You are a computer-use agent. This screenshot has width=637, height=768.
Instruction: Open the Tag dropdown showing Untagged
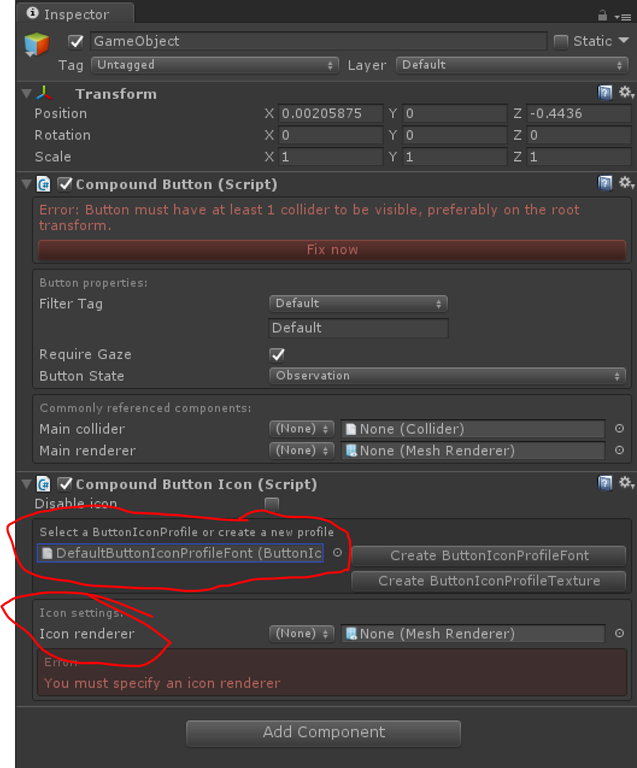tap(215, 65)
